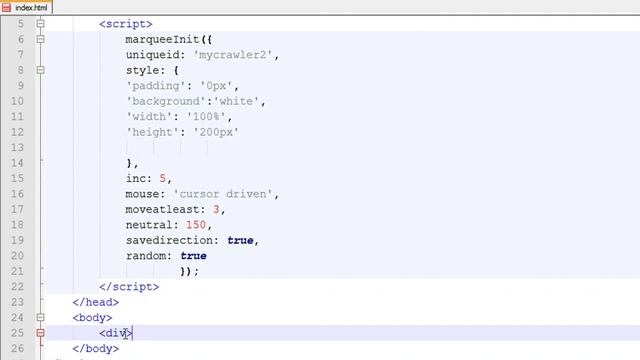Screen dimensions: 640x360
Task: Click line number 21 in the margin
Action: coord(17,271)
